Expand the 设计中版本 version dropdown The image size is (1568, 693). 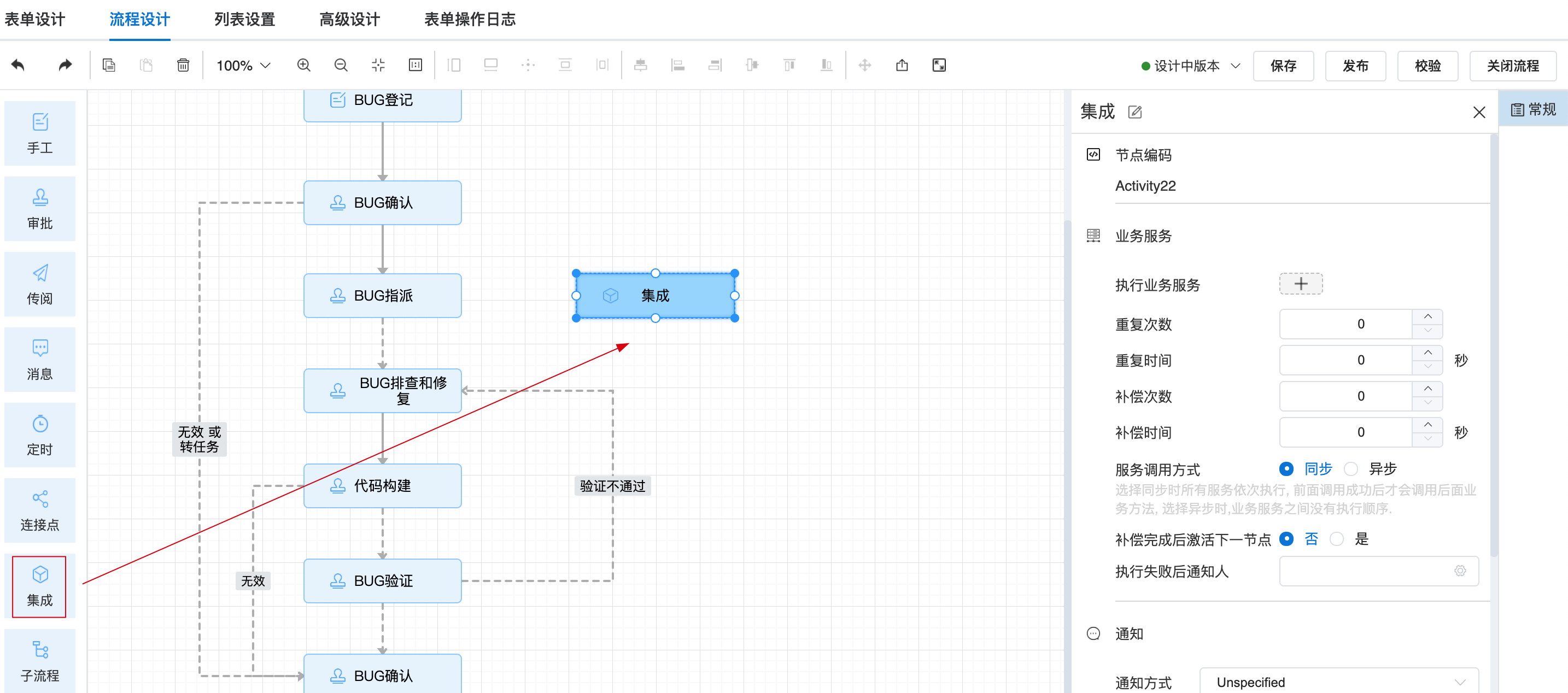tap(1190, 66)
